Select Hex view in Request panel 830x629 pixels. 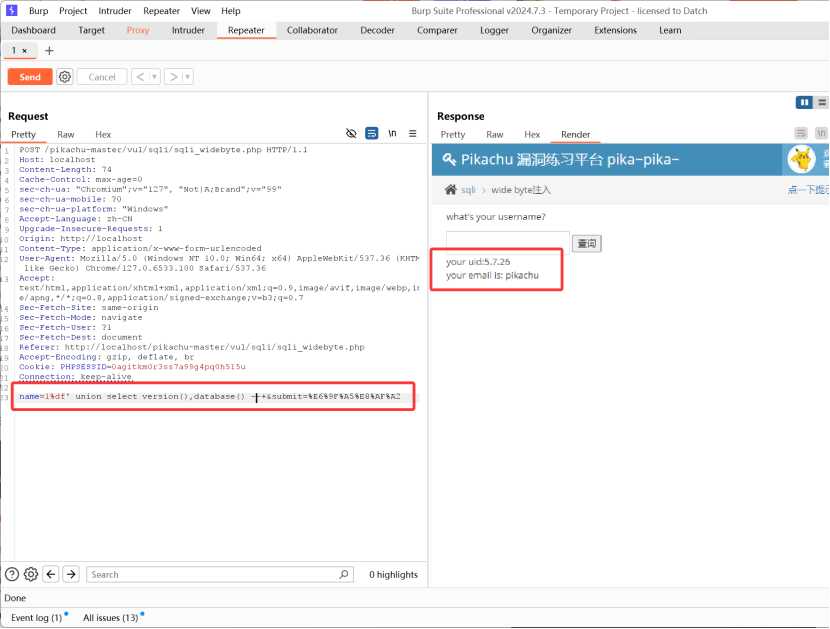(103, 134)
